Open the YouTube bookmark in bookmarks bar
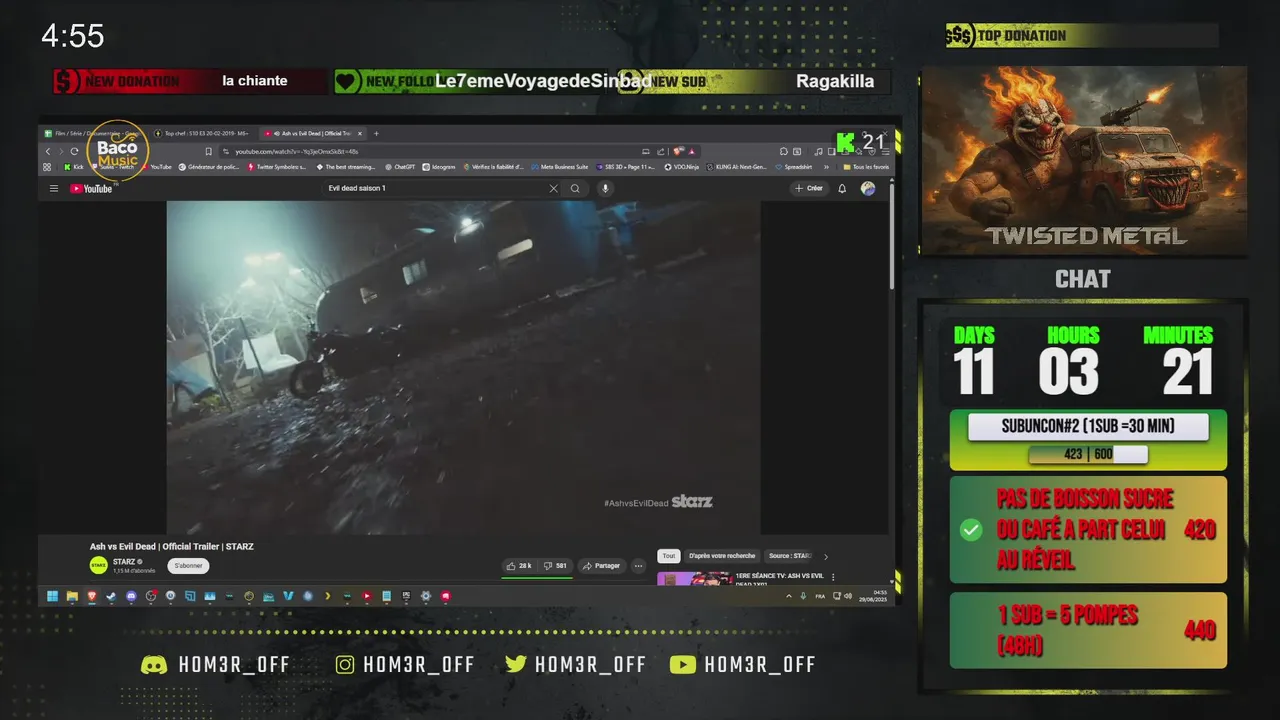The width and height of the screenshot is (1280, 720). 157,167
